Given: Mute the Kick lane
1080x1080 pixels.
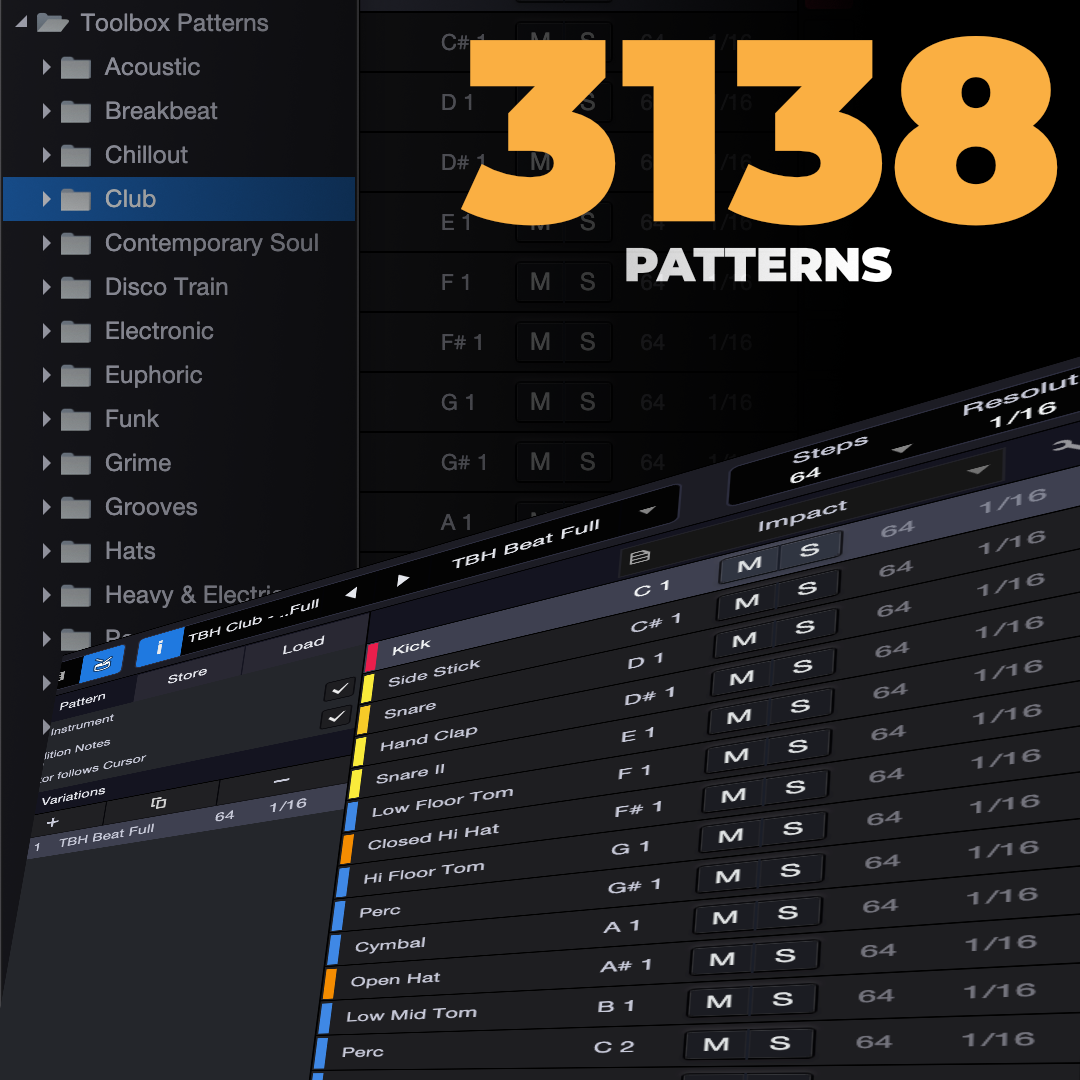Looking at the screenshot, I should click(749, 566).
